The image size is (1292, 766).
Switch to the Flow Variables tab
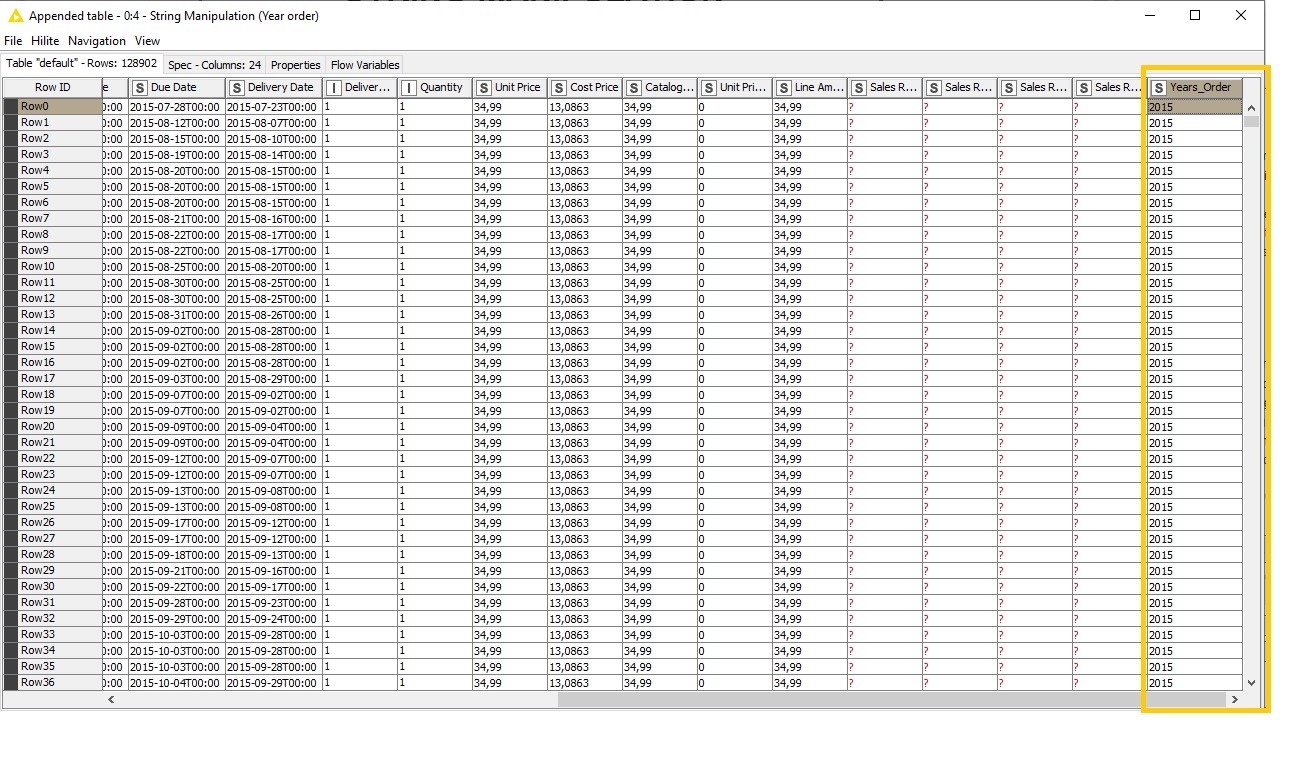pos(365,65)
